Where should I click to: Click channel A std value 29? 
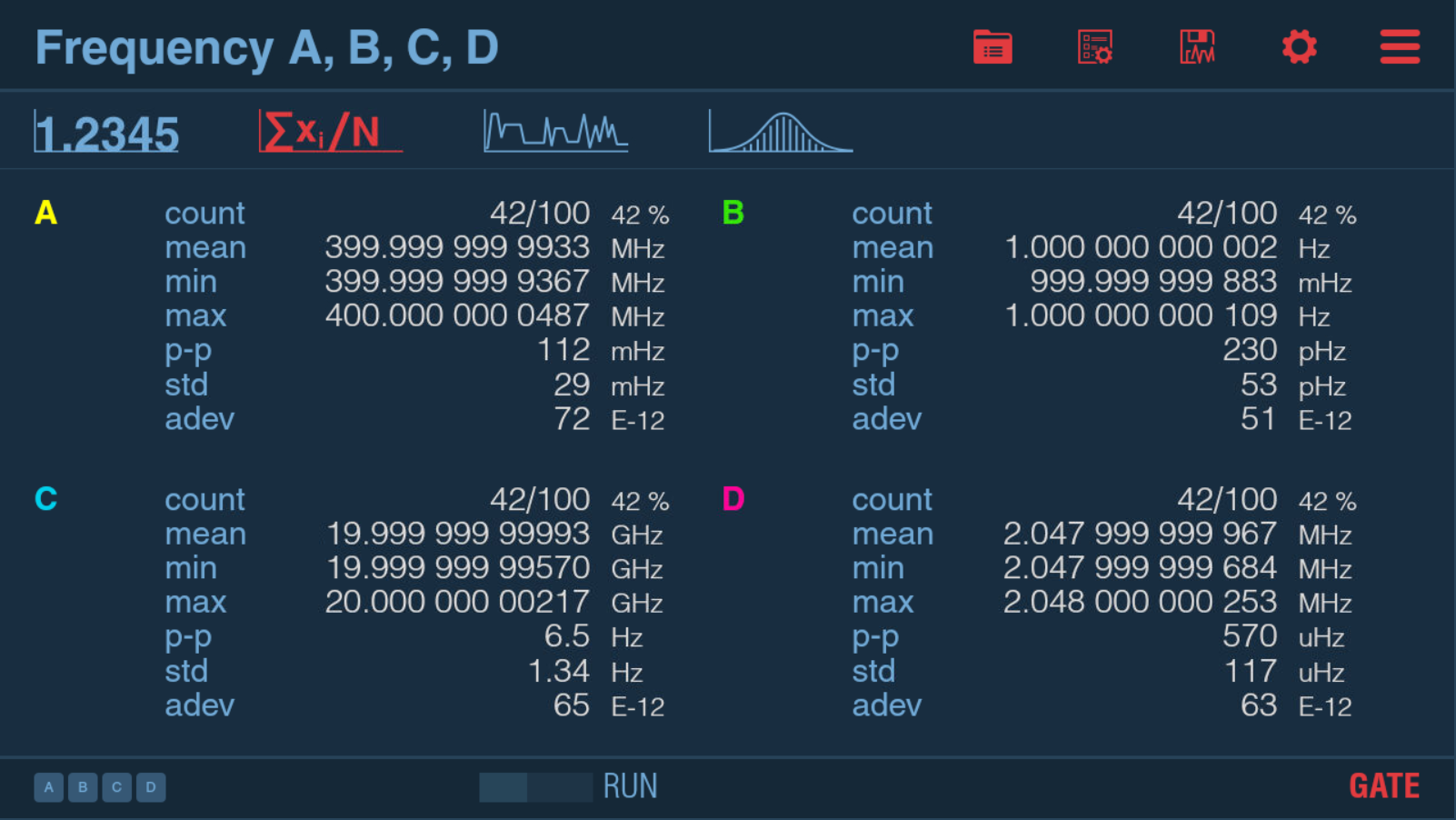point(572,385)
